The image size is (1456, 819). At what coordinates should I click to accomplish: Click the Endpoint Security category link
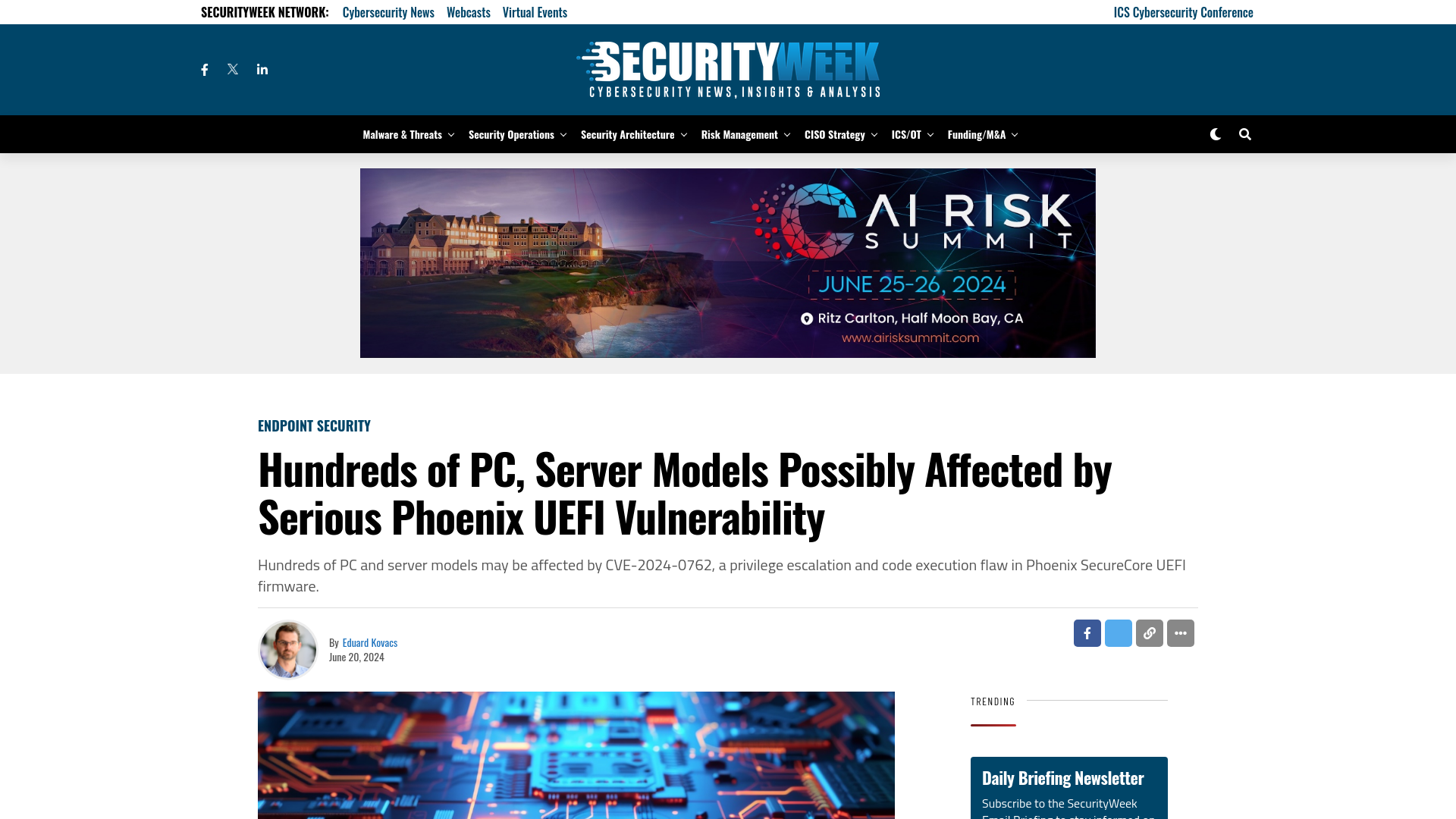(314, 424)
